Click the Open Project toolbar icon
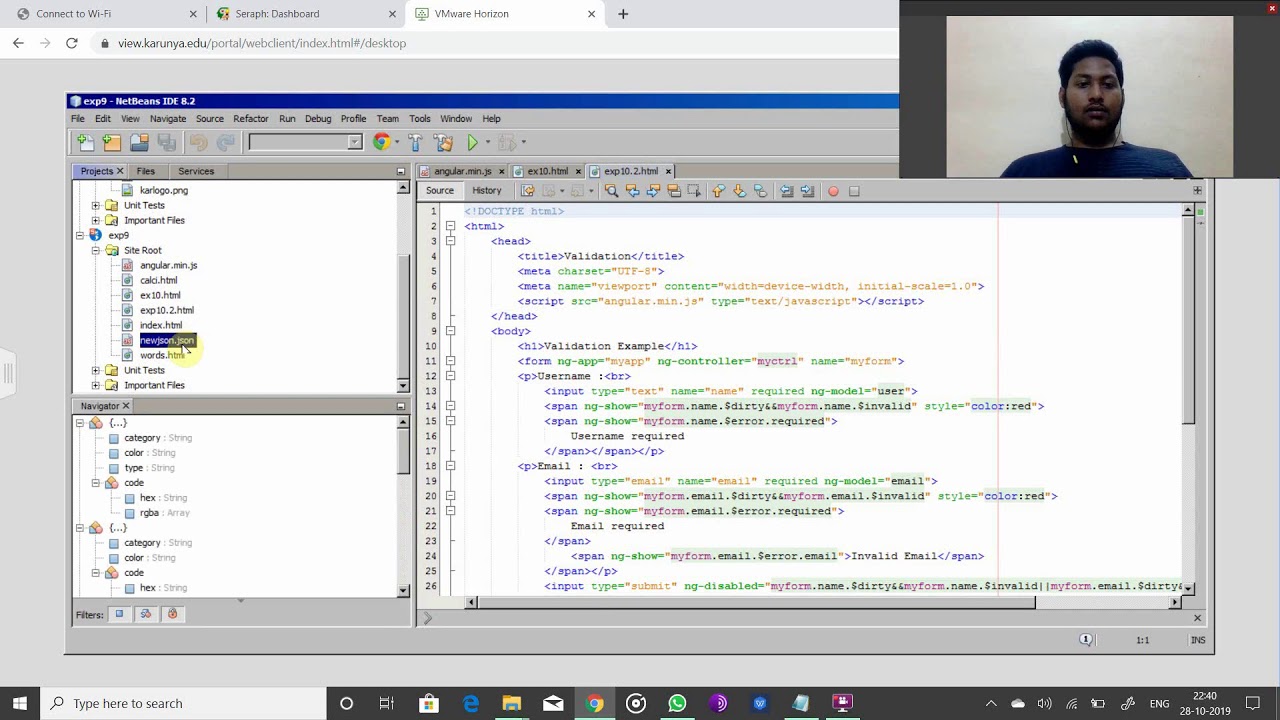1280x720 pixels. [x=139, y=143]
